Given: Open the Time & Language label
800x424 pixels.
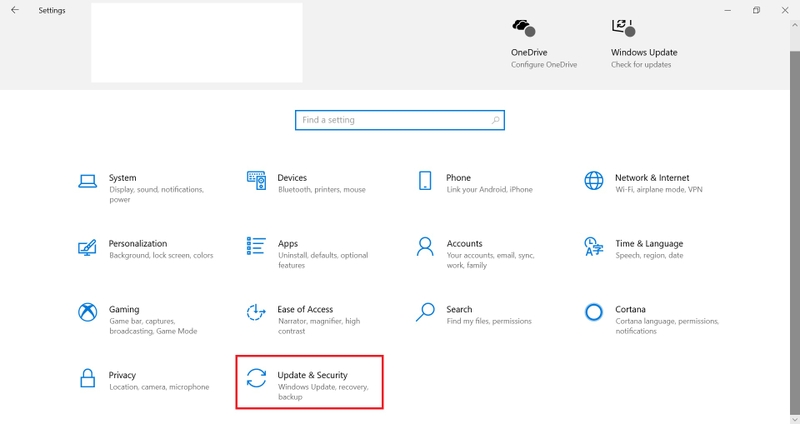Looking at the screenshot, I should (x=649, y=243).
